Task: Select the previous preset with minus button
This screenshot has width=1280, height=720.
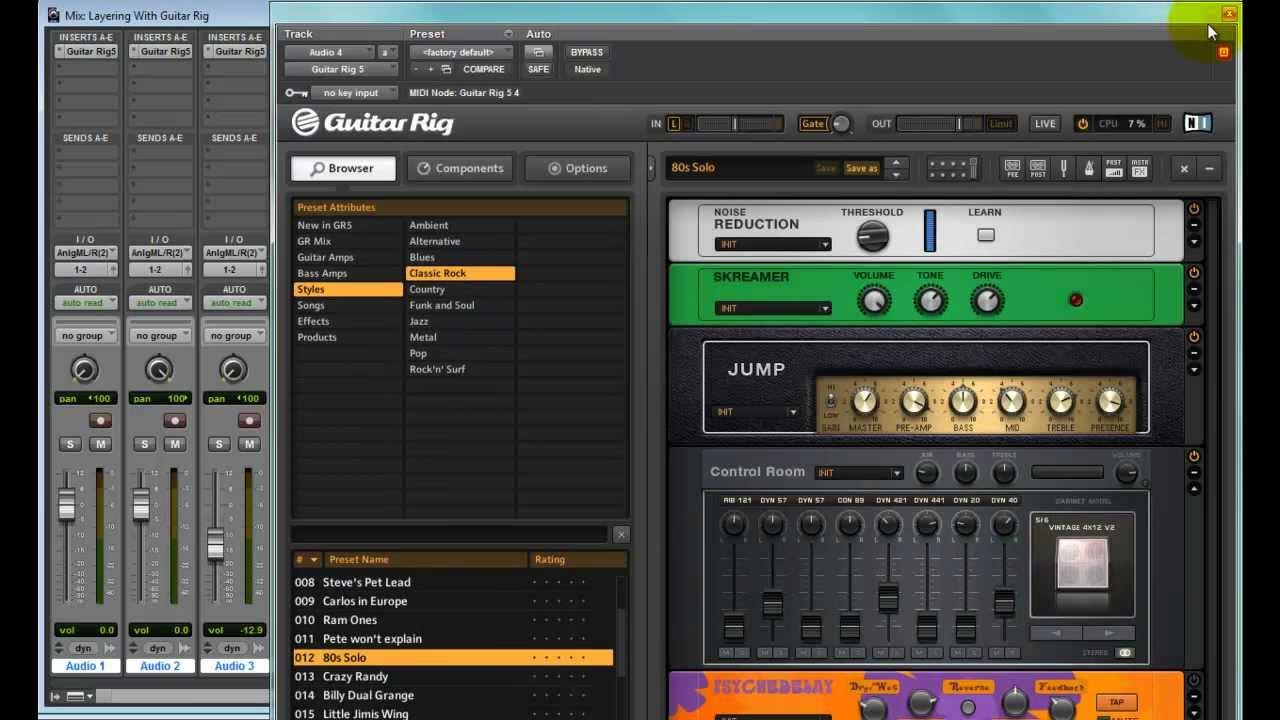Action: (416, 69)
